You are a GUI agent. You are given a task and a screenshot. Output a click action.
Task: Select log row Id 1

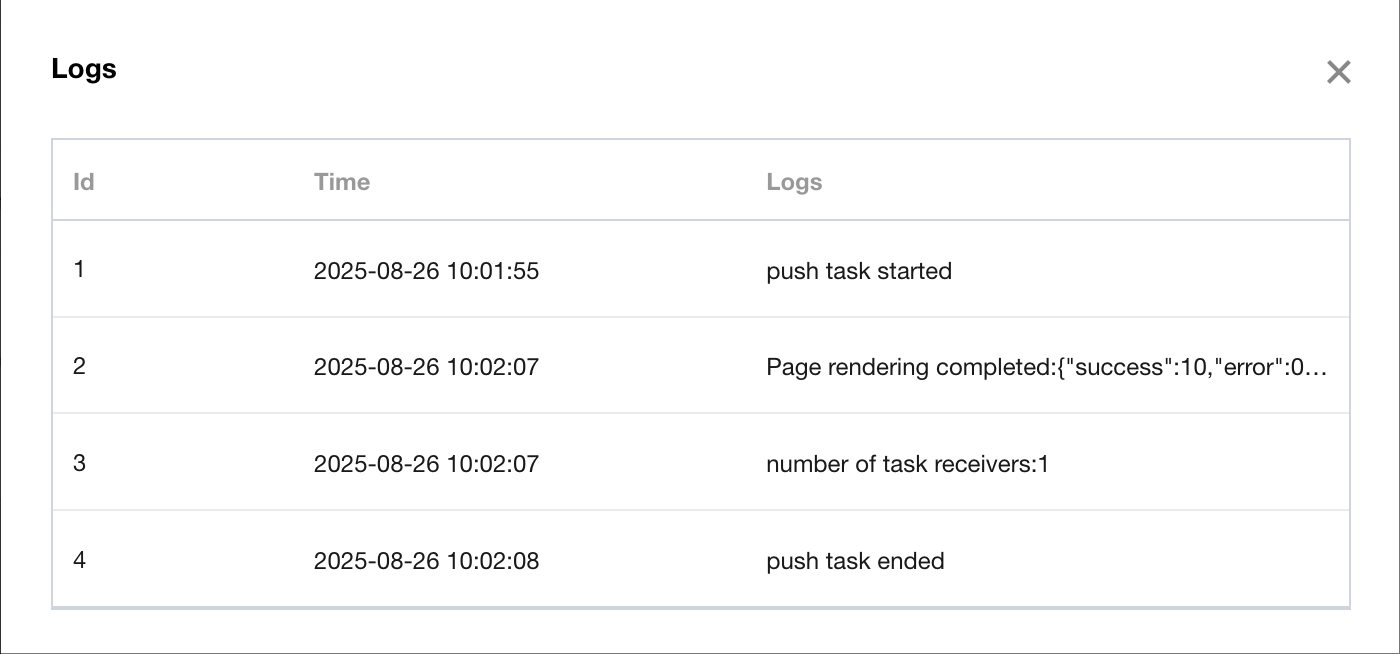pos(79,270)
